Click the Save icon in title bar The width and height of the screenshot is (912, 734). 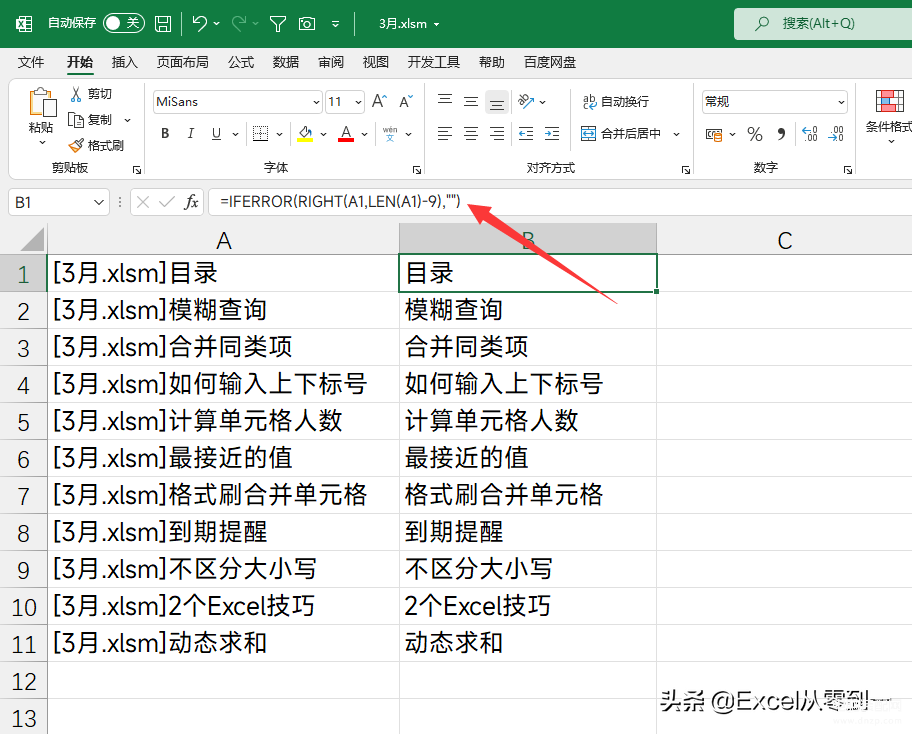pos(163,24)
